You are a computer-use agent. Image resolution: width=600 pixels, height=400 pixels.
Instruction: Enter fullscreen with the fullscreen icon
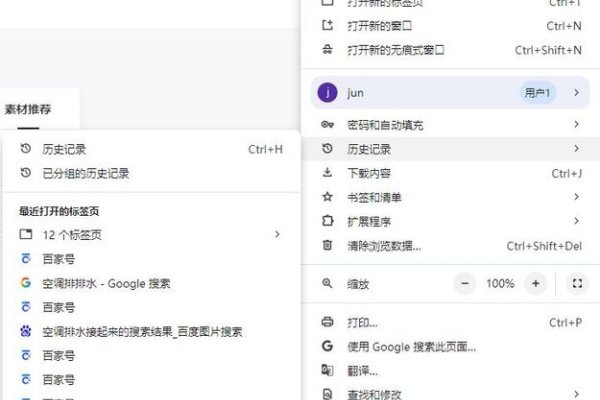577,283
